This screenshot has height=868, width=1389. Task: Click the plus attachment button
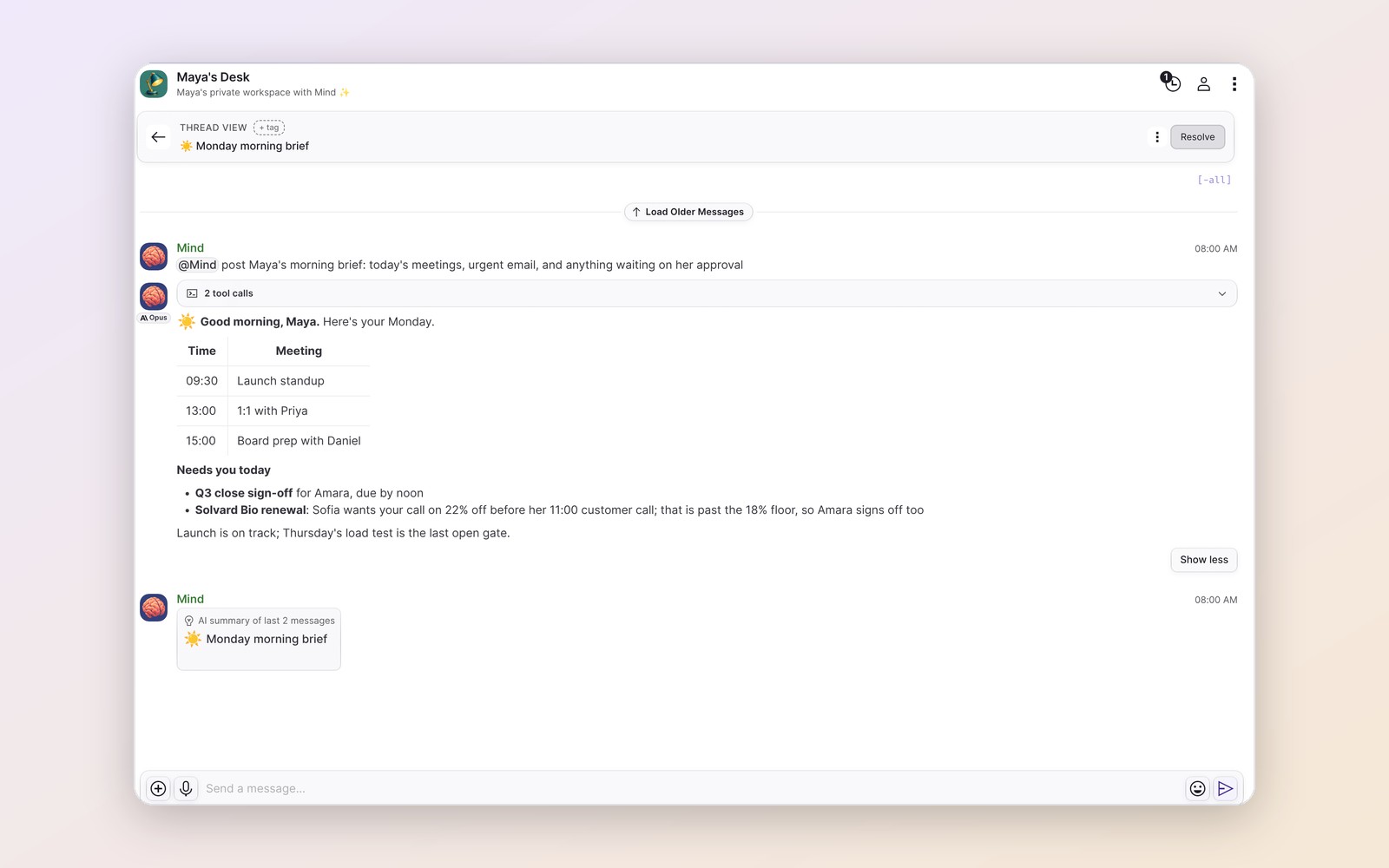click(158, 788)
